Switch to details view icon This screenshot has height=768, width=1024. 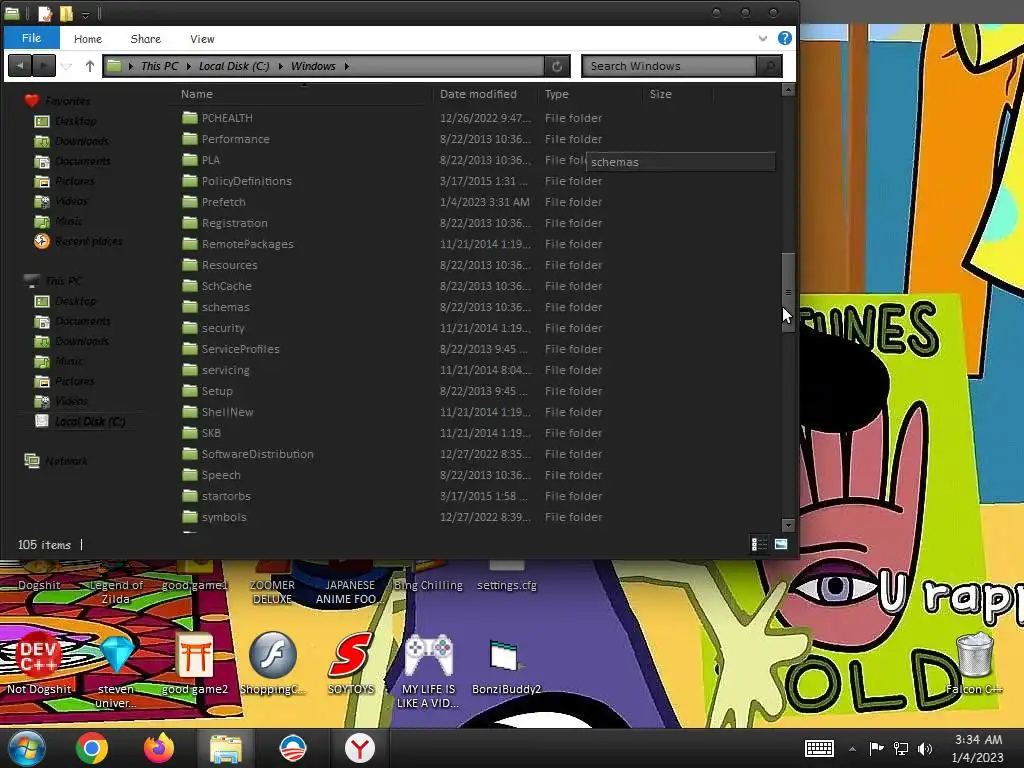pos(759,544)
